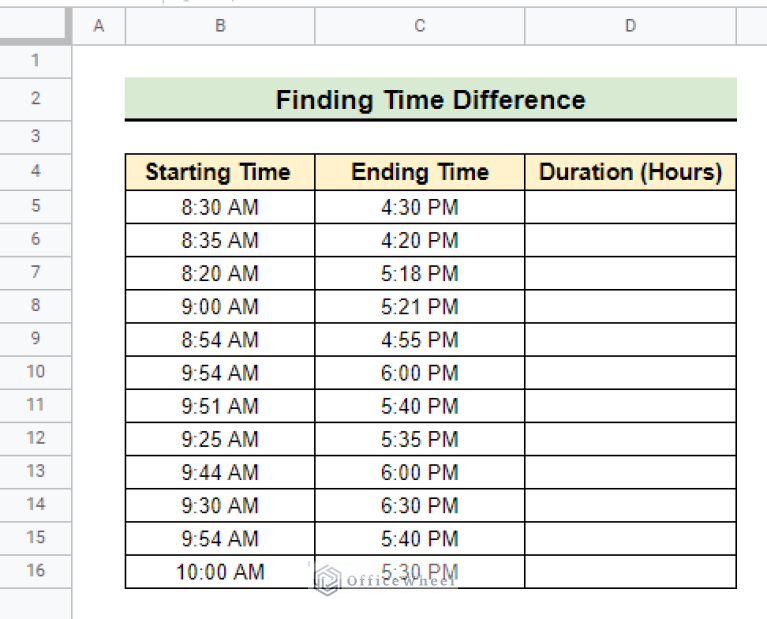This screenshot has height=619, width=767.
Task: Click the select-all corner box
Action: 36,26
